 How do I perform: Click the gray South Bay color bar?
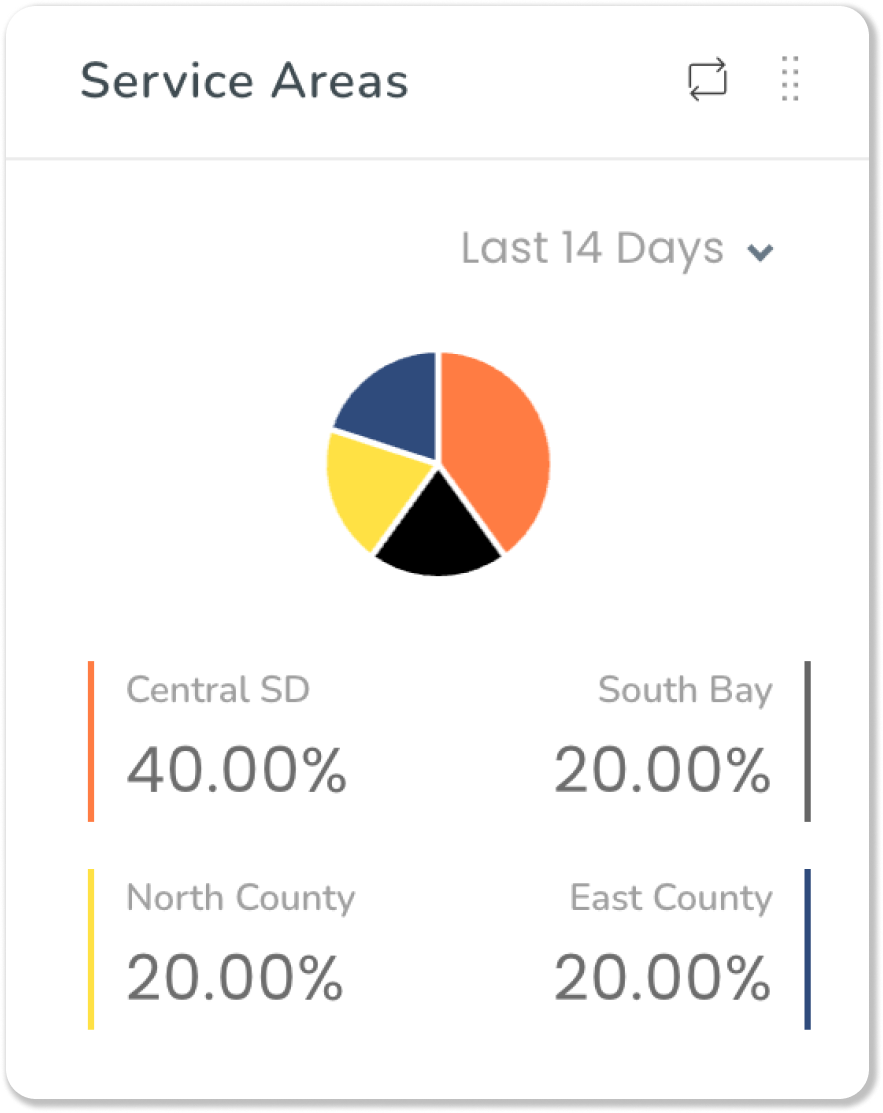coord(808,741)
